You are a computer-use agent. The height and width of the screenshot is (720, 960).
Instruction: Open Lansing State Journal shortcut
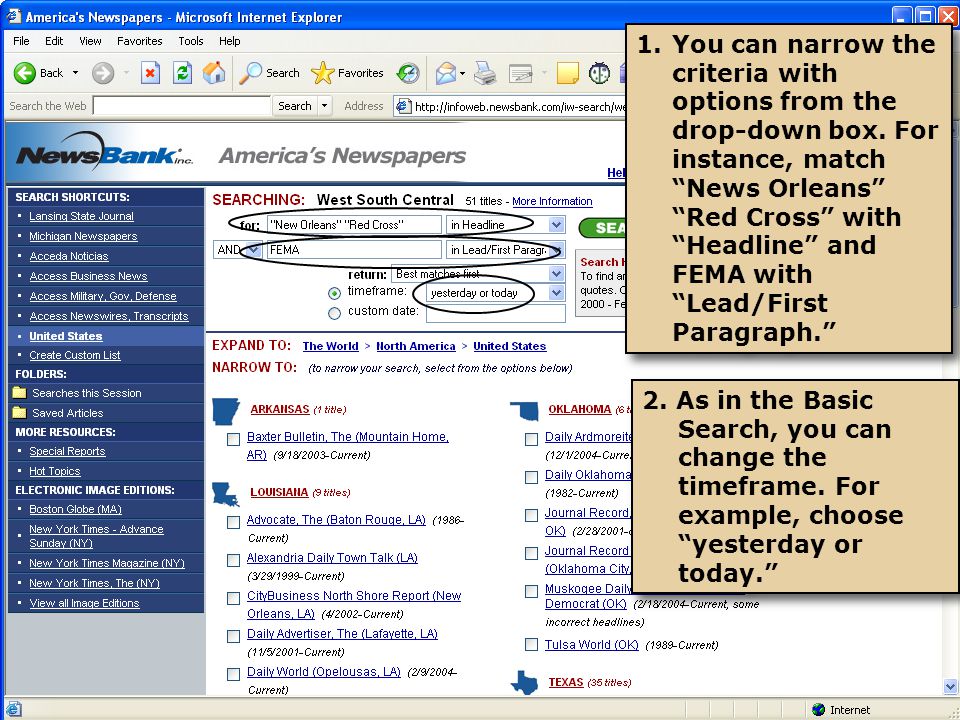[81, 216]
